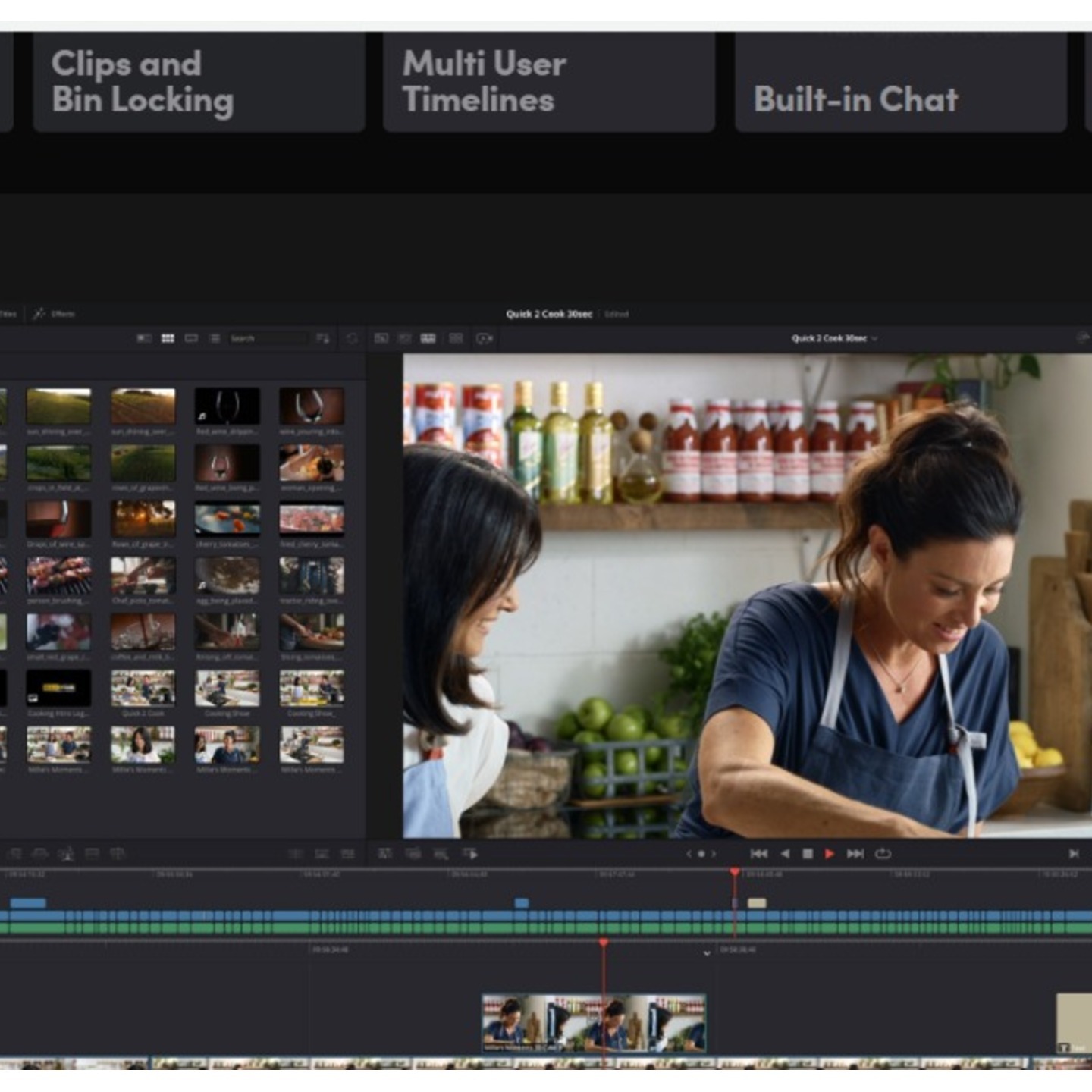
Task: Jump to next clip with skip-forward button
Action: (855, 854)
